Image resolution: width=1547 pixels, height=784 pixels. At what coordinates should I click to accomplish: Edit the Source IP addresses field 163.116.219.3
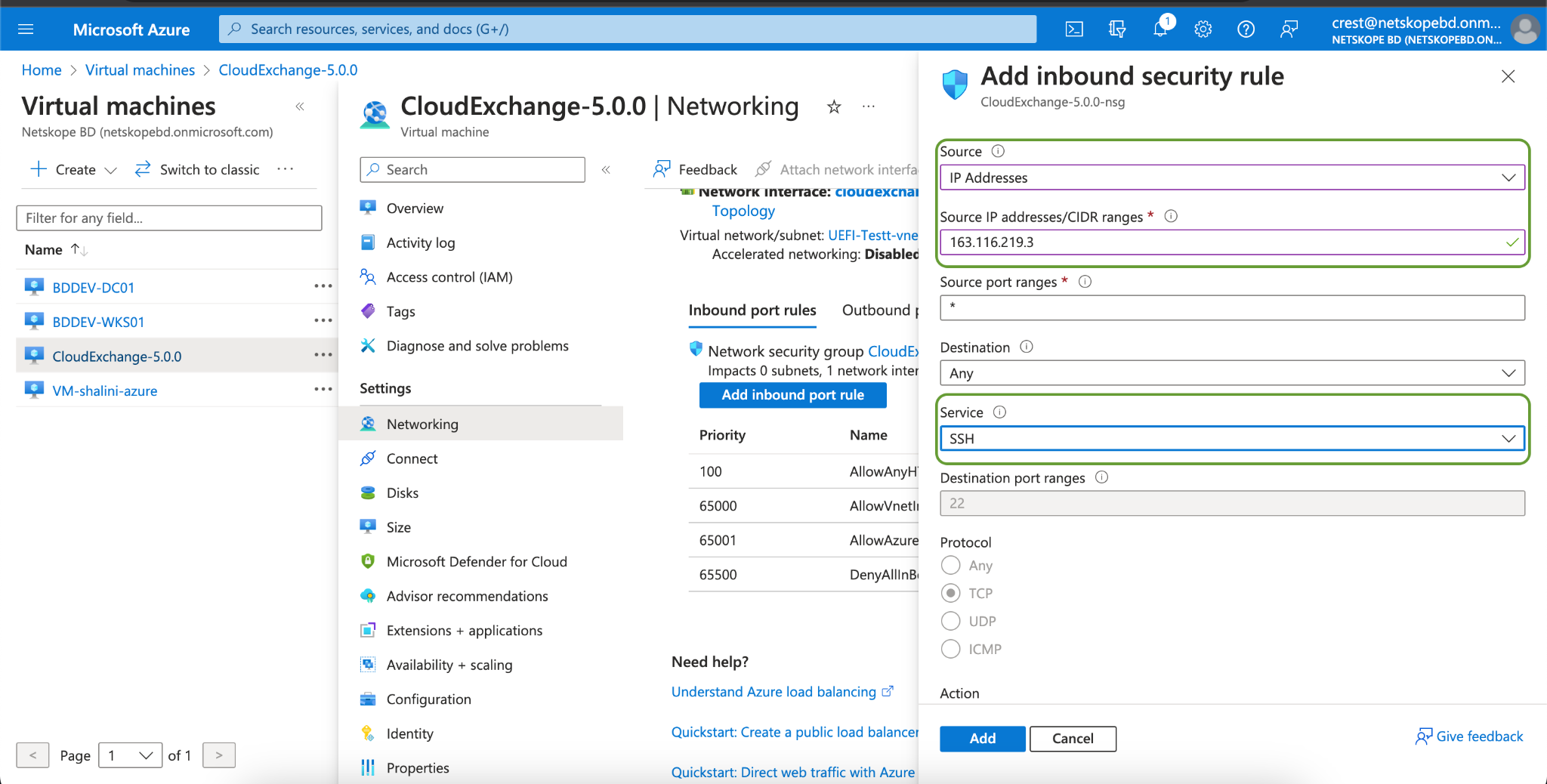[1232, 242]
